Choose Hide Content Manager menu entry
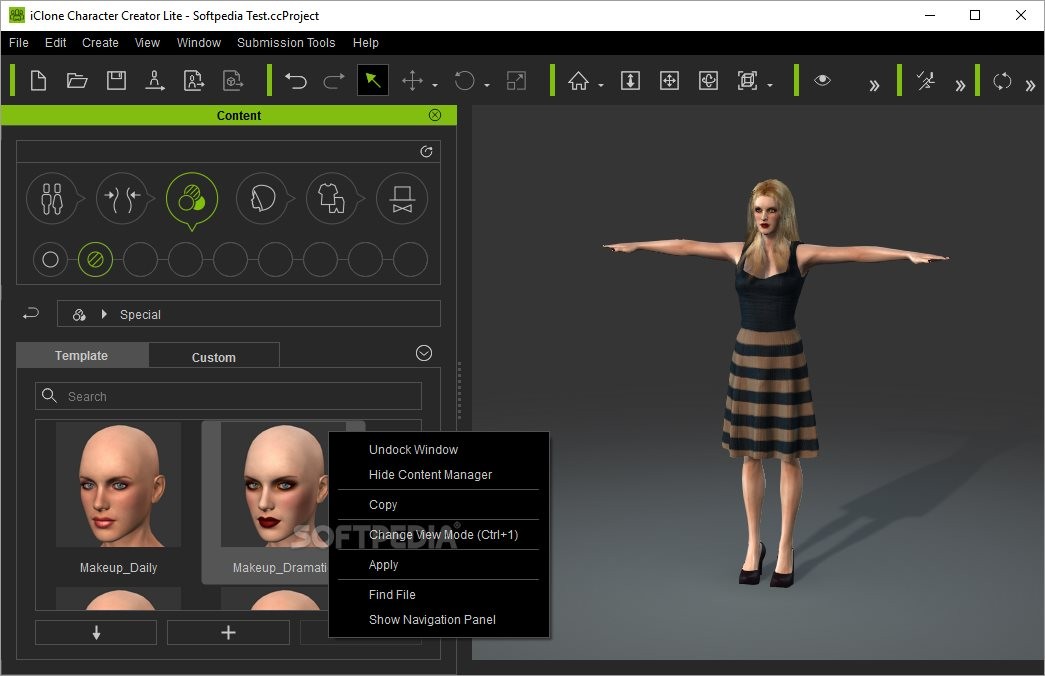 pos(431,475)
